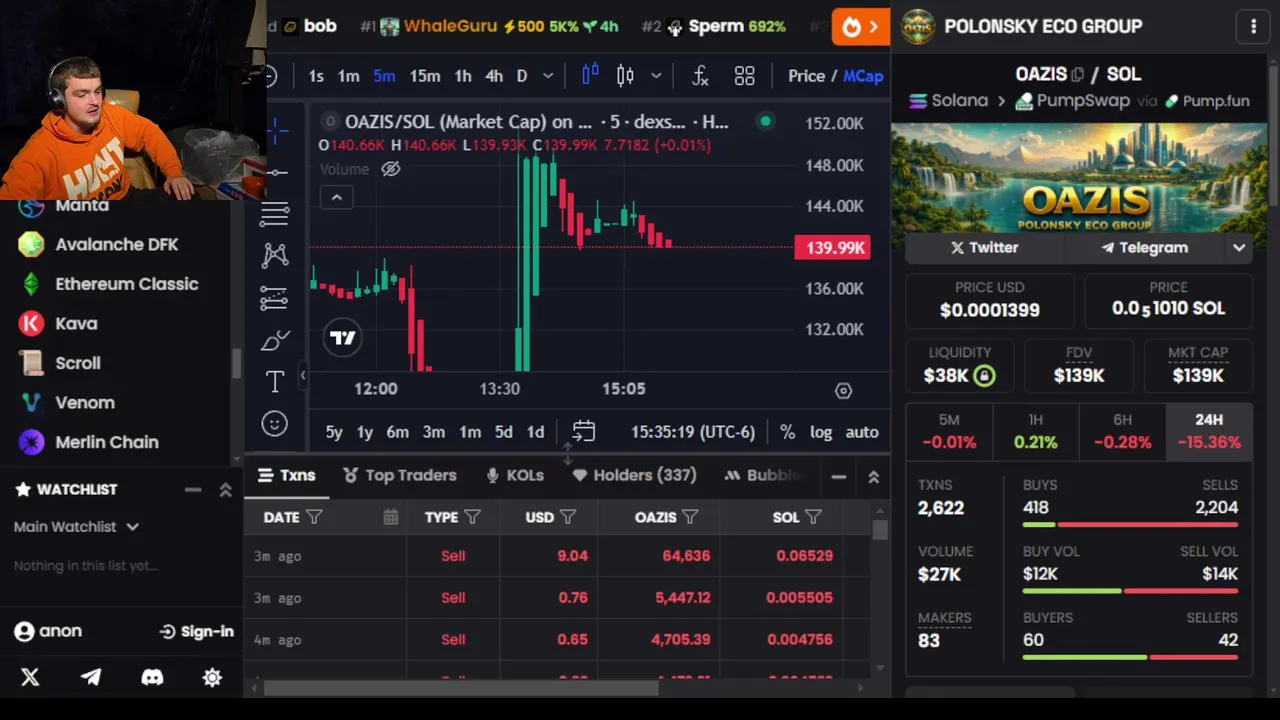
Task: Open the indicators fx menu
Action: 700,76
